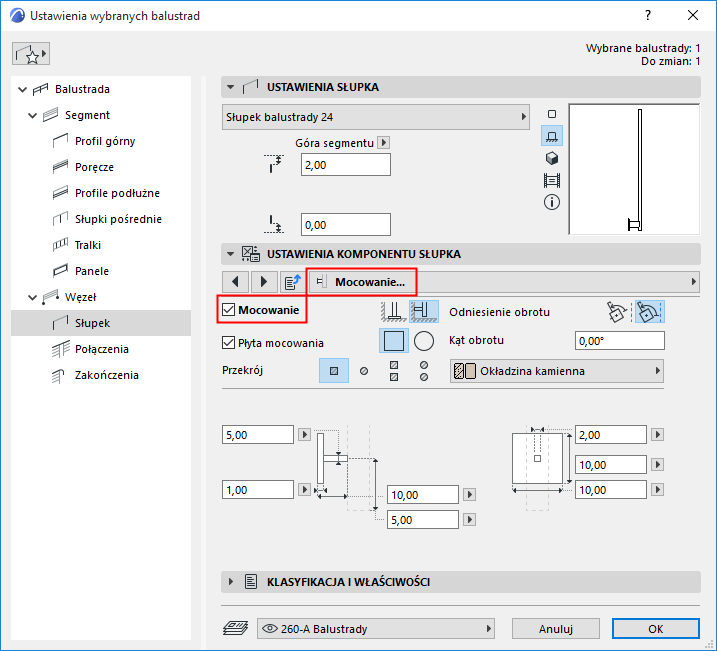This screenshot has width=717, height=651.
Task: Click the info icon beside preview
Action: 552,202
